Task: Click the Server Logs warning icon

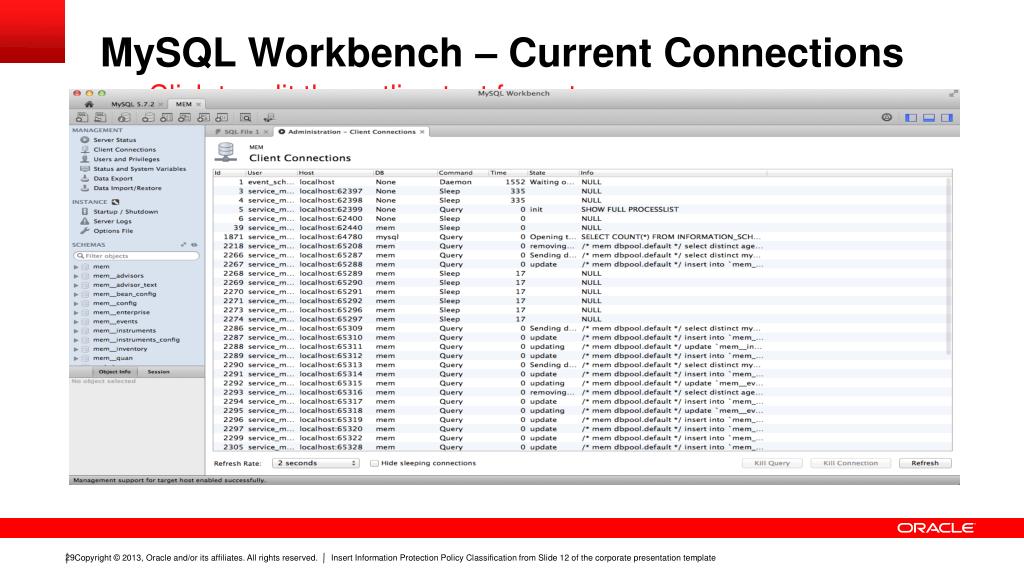Action: click(84, 221)
